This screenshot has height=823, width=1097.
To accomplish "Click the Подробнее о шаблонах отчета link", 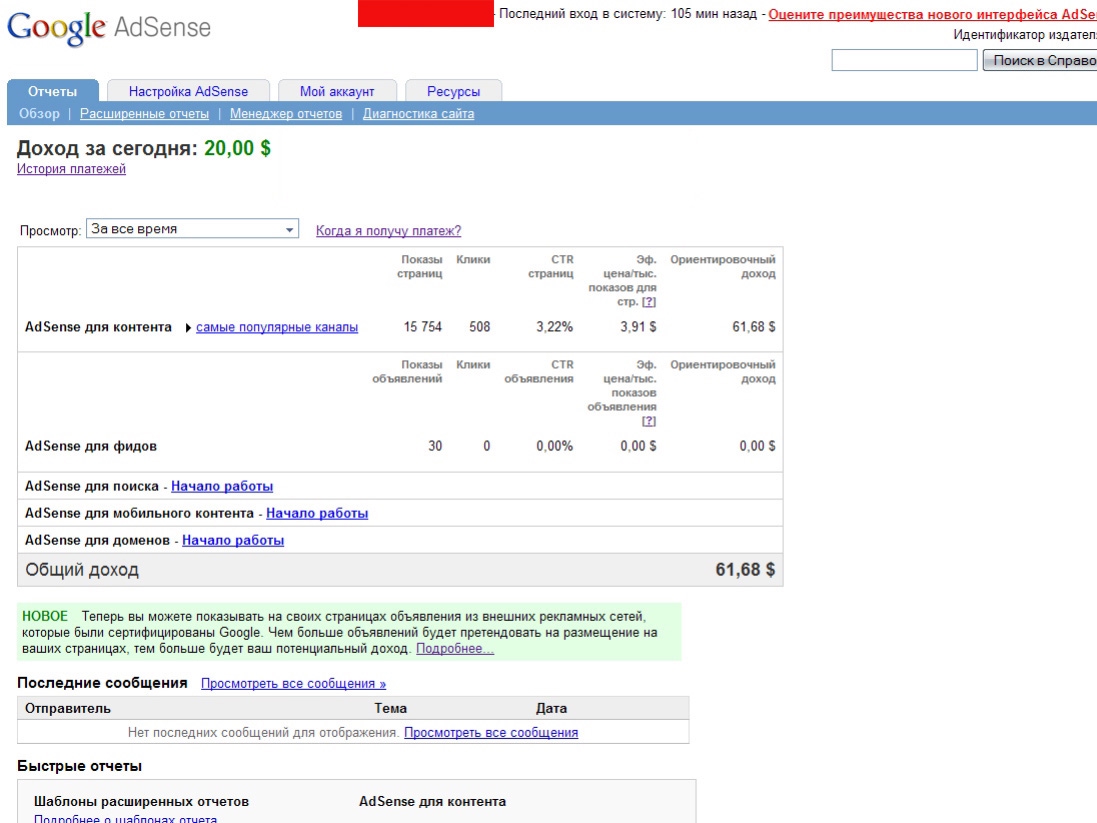I will tap(125, 818).
